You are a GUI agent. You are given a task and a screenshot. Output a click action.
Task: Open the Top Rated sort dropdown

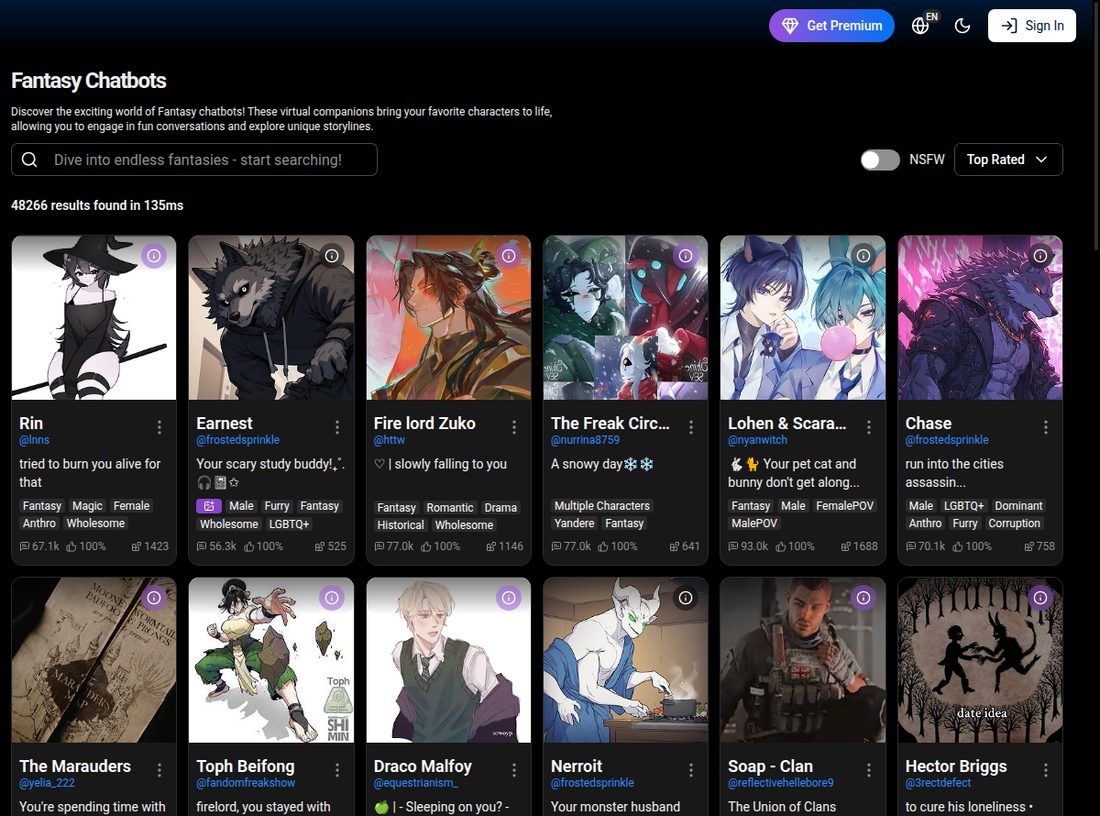tap(1008, 160)
